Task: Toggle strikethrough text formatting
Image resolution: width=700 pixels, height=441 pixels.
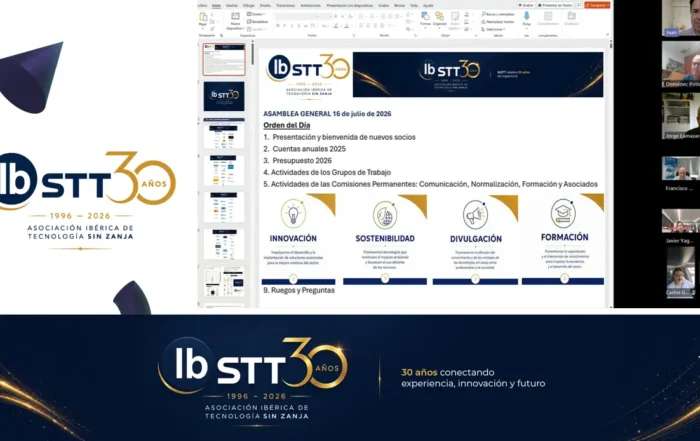Action: coord(306,25)
